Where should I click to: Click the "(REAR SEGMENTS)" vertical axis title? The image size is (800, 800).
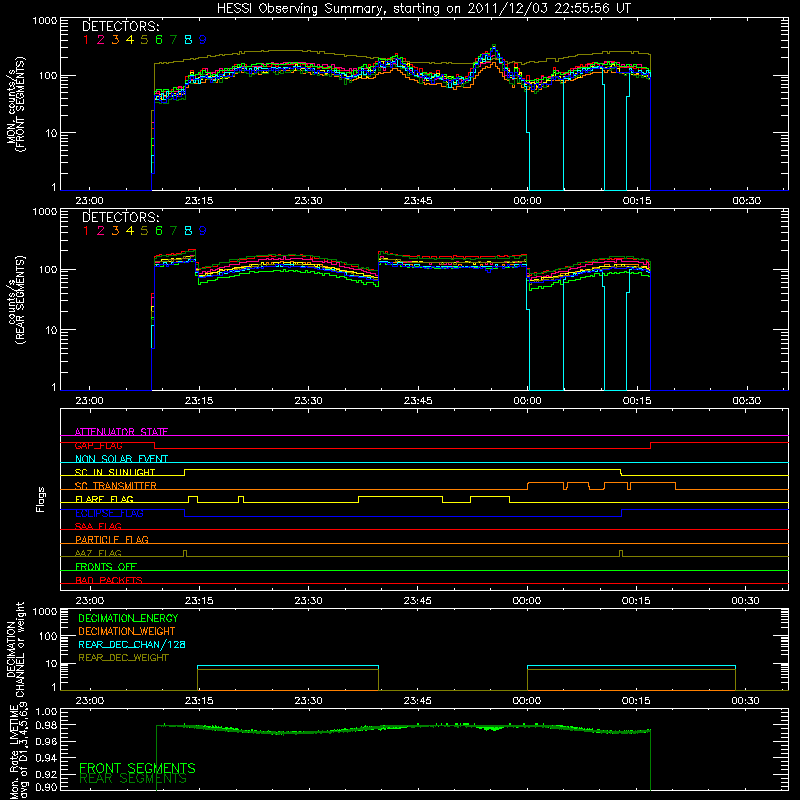coord(20,300)
